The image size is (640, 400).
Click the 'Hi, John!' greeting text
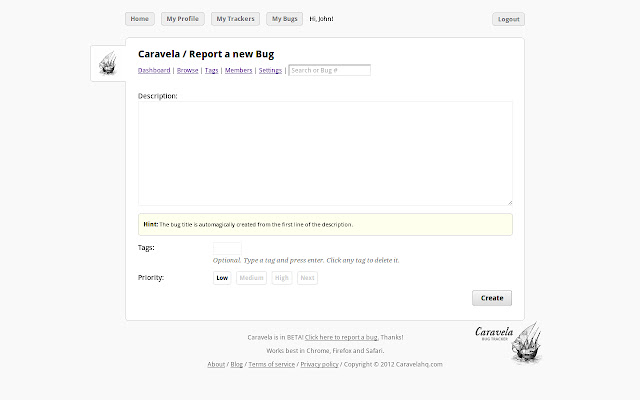321,19
